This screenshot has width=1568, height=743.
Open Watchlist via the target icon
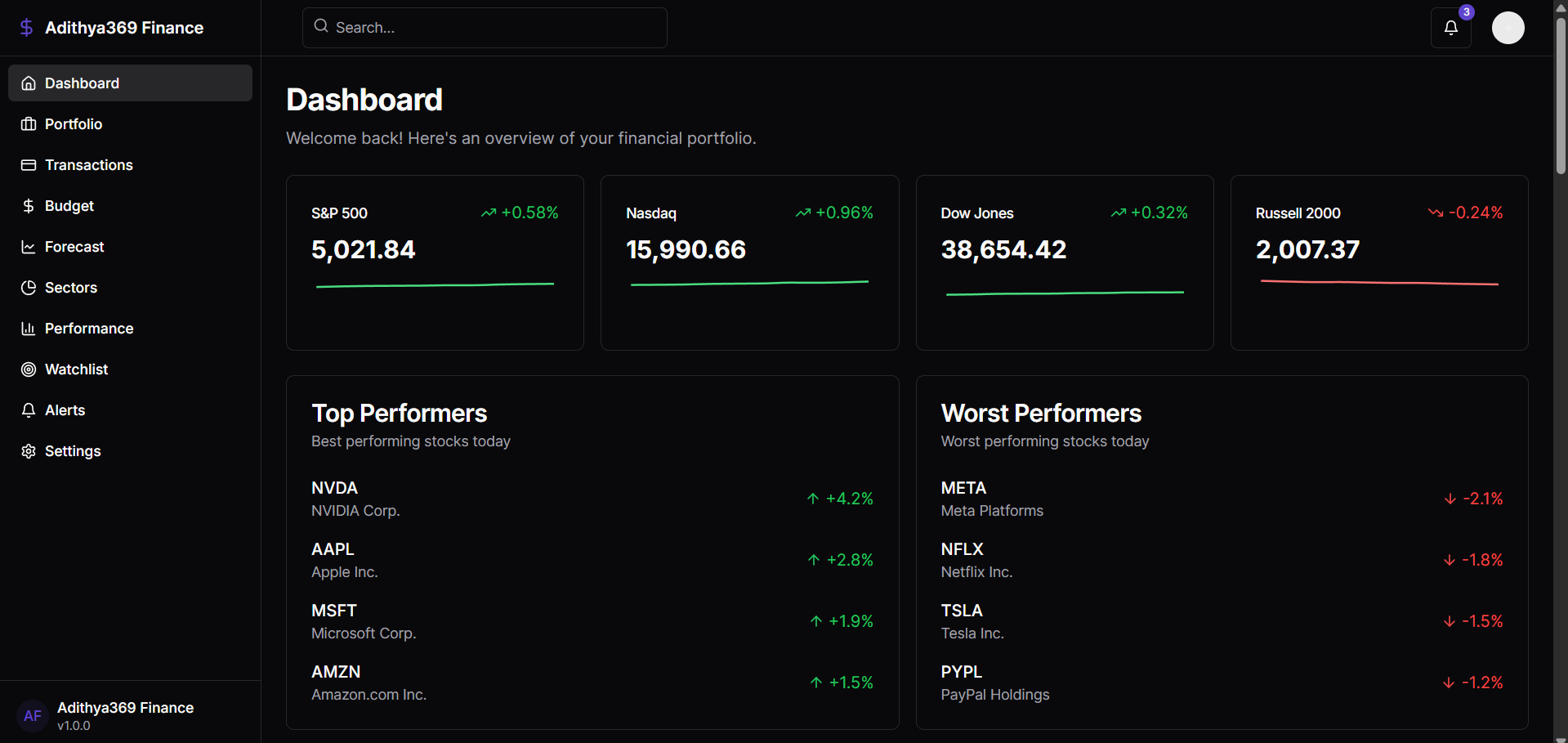point(28,369)
